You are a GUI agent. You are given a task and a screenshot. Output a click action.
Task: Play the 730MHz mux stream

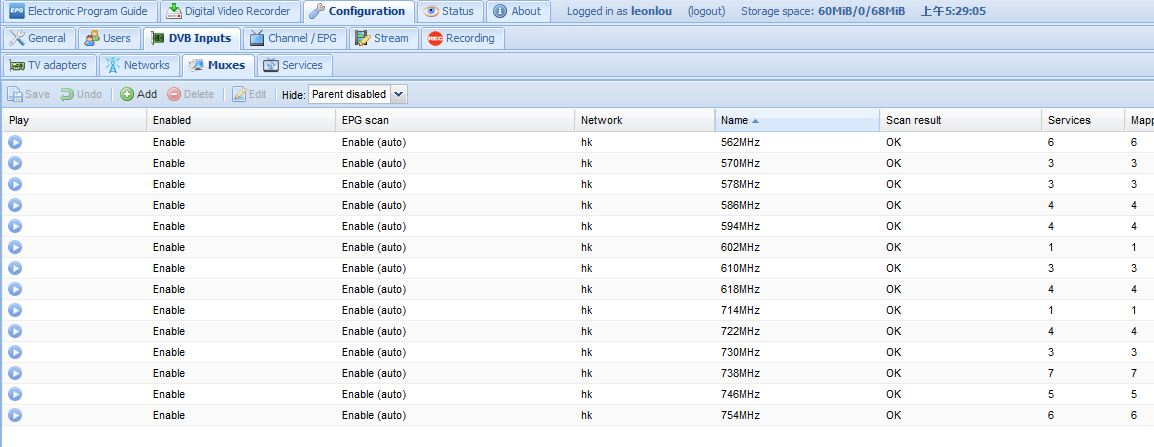tap(15, 352)
